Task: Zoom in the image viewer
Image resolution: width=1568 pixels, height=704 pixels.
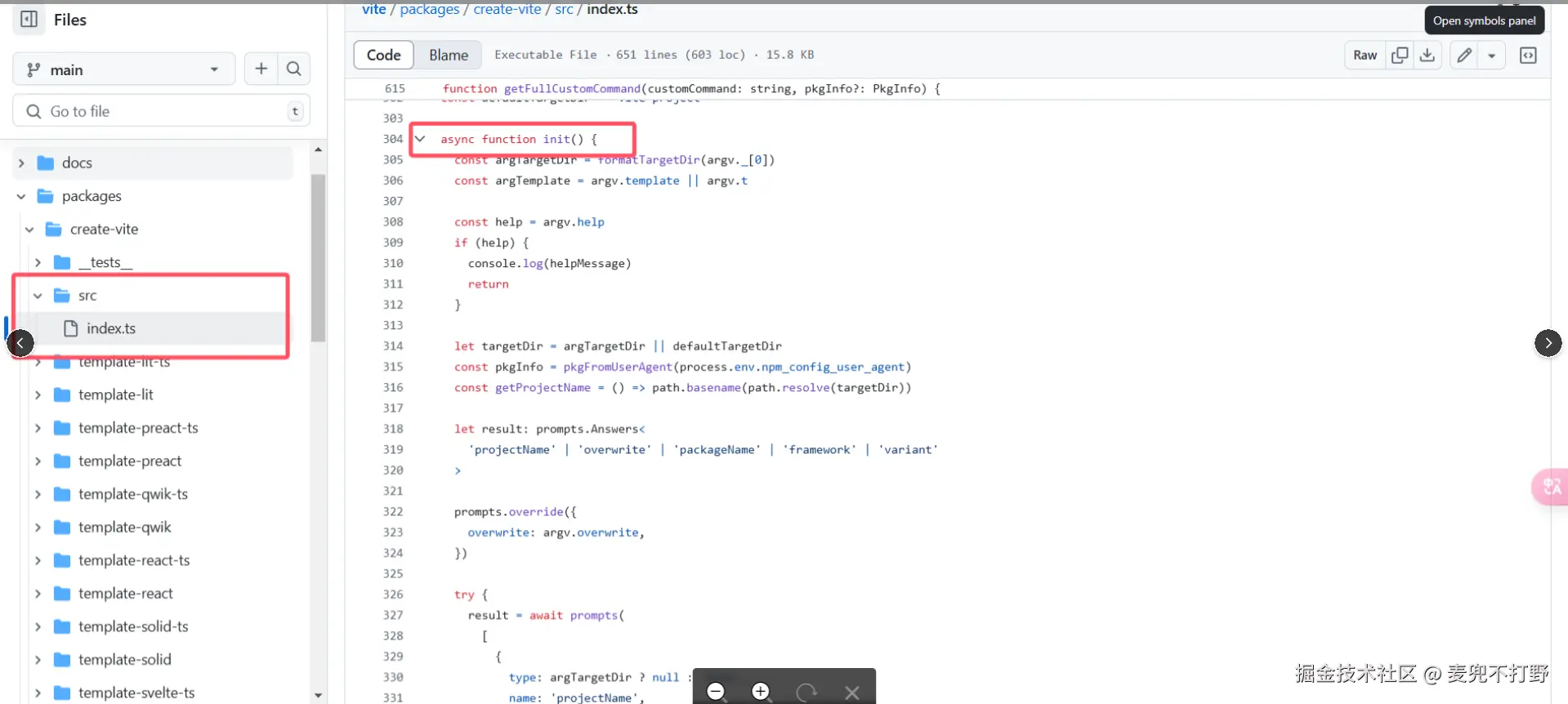Action: click(761, 692)
